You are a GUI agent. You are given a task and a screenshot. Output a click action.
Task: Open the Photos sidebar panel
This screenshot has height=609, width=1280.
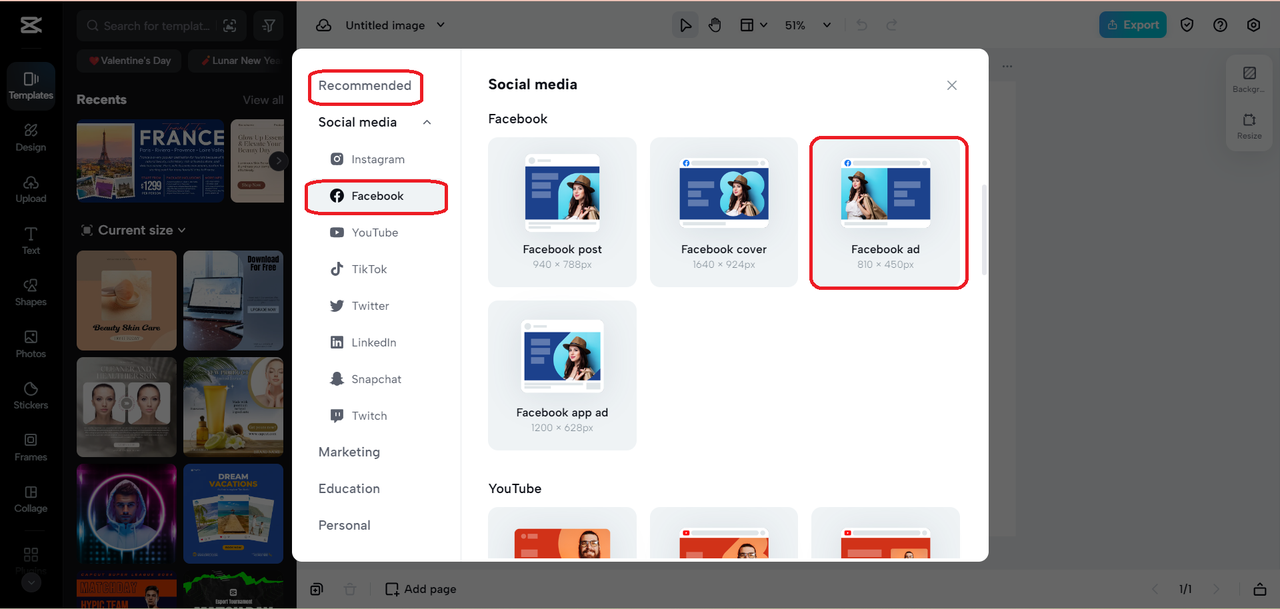[x=31, y=344]
